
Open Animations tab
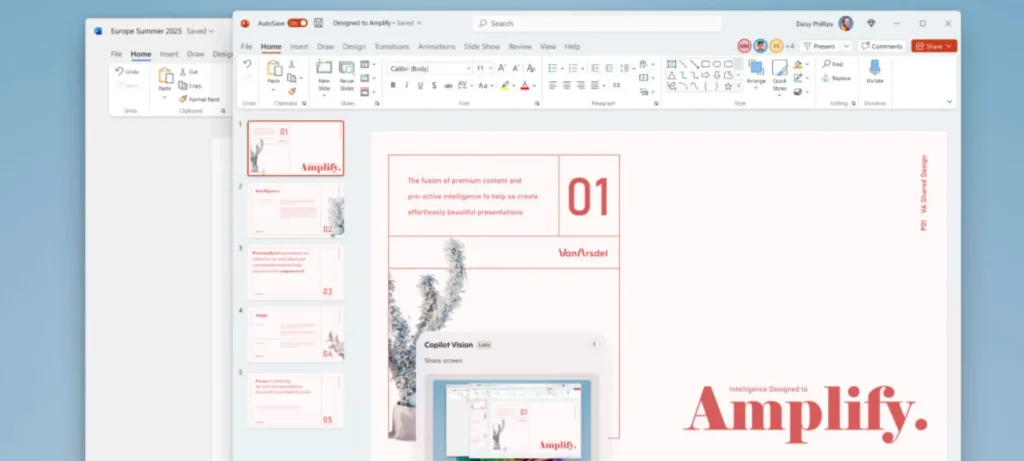pyautogui.click(x=437, y=46)
